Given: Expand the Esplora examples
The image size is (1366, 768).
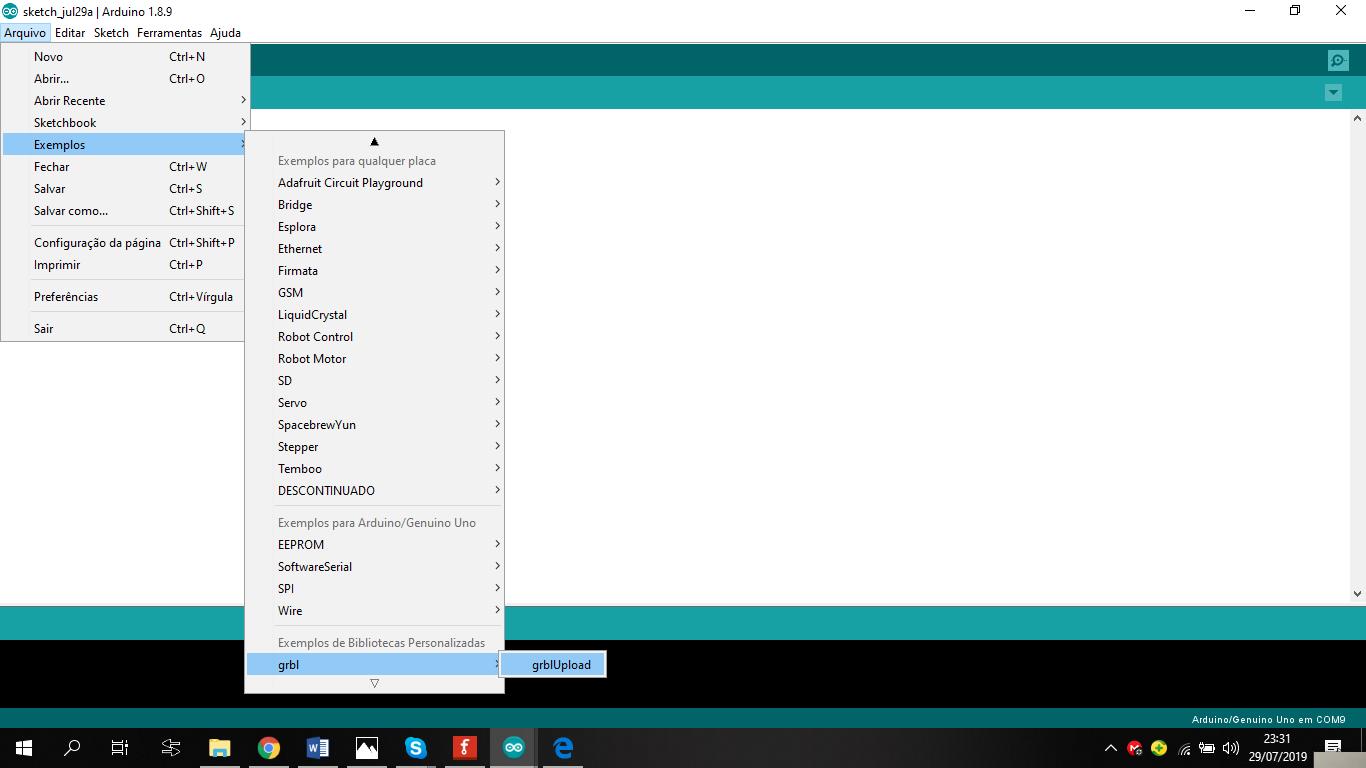Looking at the screenshot, I should (374, 227).
